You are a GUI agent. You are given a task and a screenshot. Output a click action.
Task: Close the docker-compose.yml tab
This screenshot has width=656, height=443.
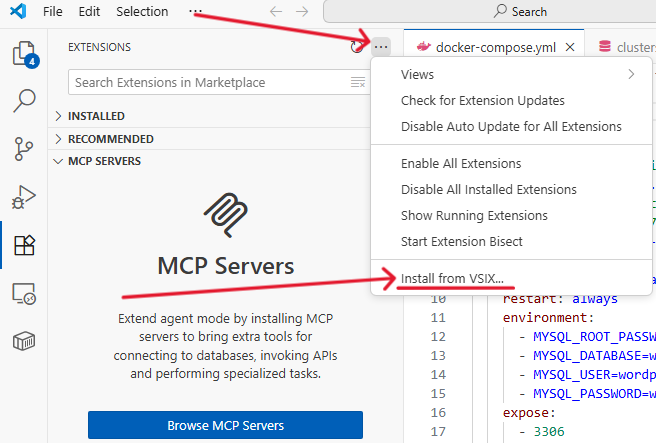coord(570,47)
